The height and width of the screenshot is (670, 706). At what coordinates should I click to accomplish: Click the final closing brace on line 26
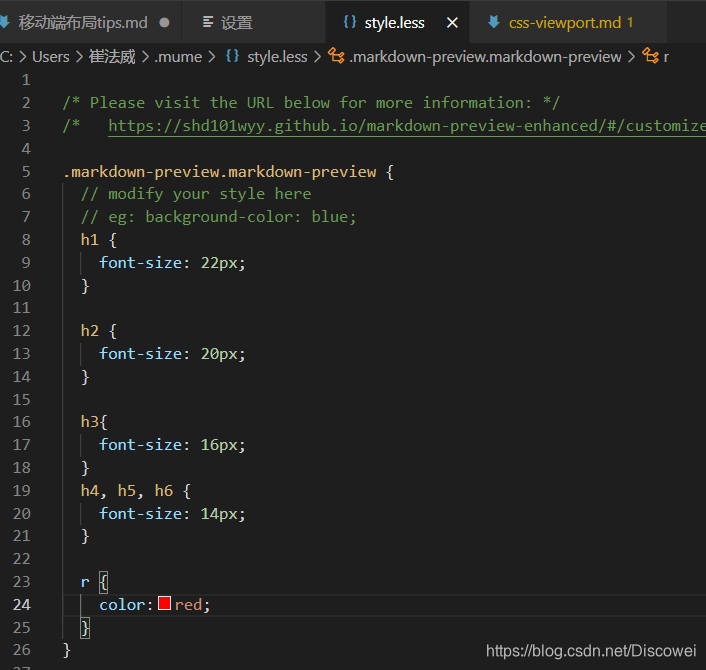[x=67, y=650]
